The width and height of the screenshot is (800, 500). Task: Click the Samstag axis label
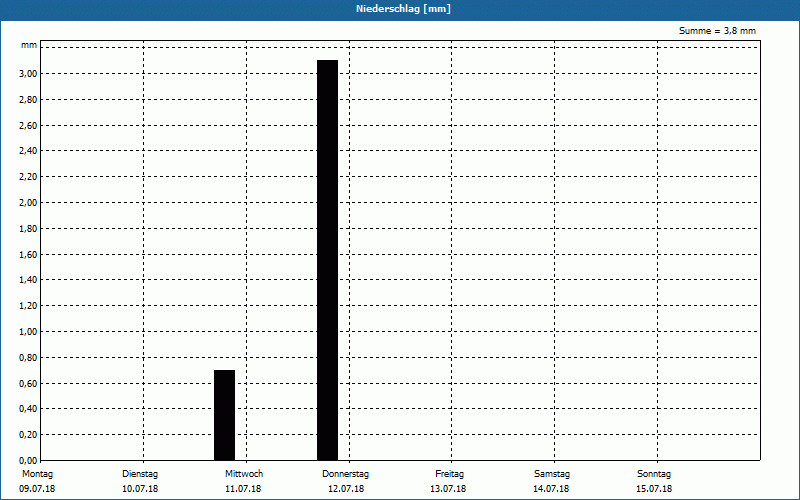click(552, 474)
